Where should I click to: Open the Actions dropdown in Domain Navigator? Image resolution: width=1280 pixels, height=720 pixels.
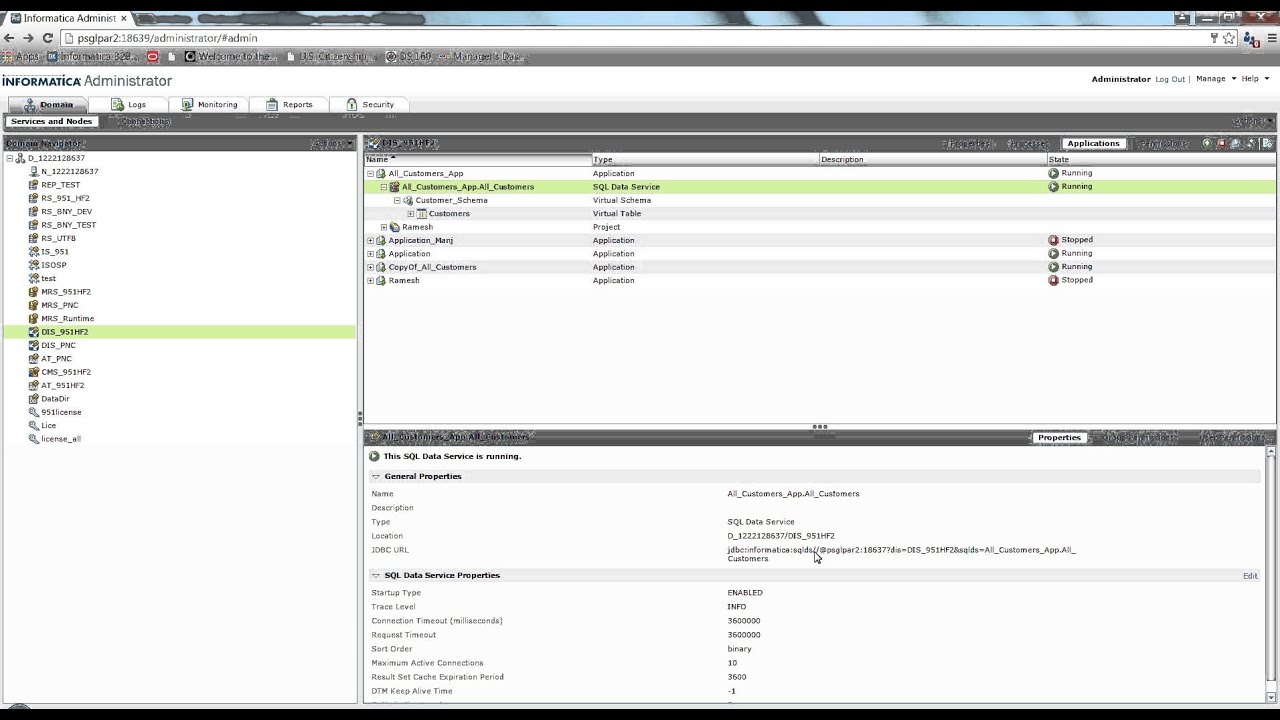[x=332, y=144]
